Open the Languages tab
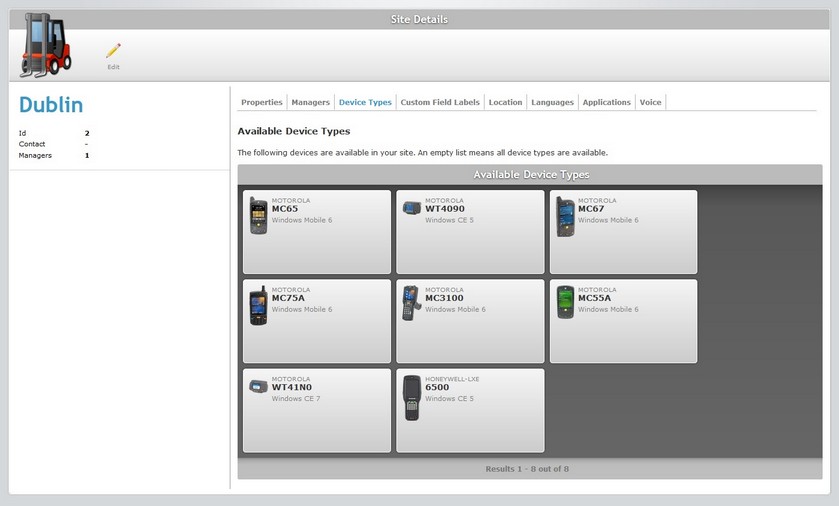Image resolution: width=839 pixels, height=506 pixels. [x=552, y=102]
